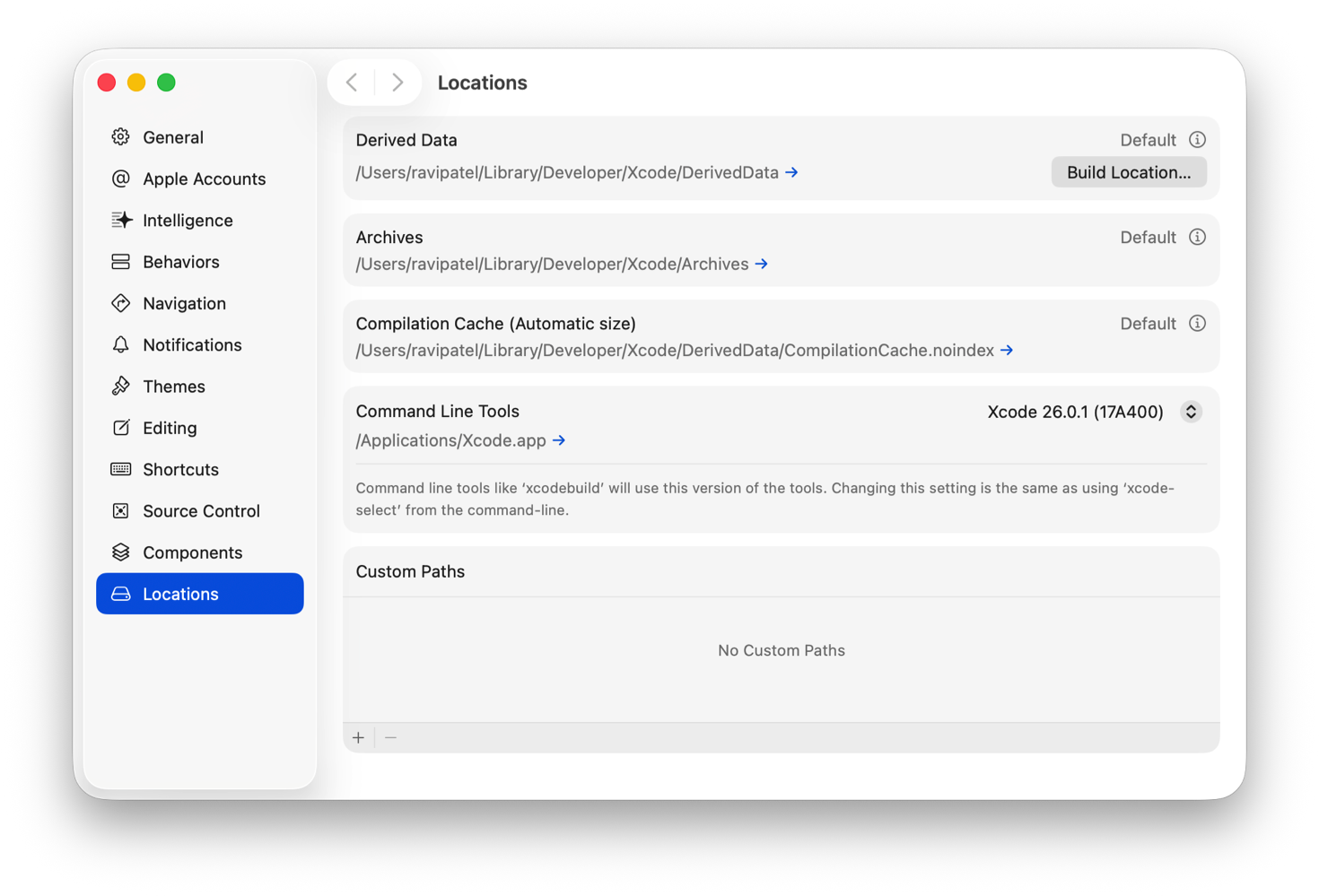The width and height of the screenshot is (1319, 896).
Task: Click the Custom Paths heading
Action: point(410,571)
